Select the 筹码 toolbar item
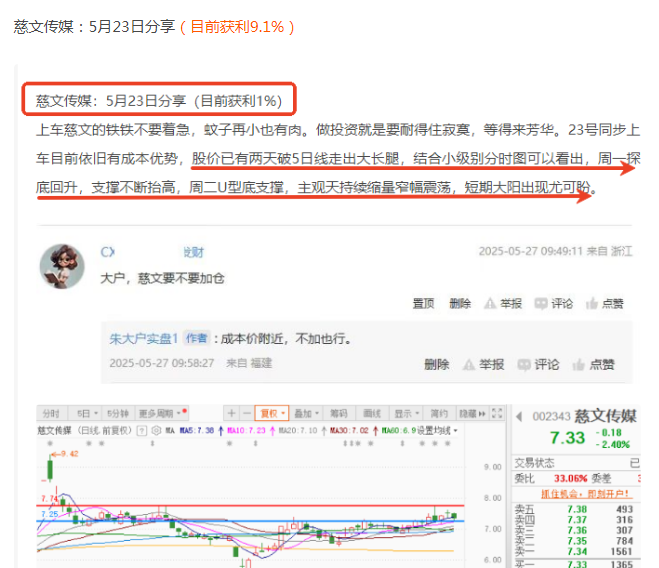 click(339, 414)
